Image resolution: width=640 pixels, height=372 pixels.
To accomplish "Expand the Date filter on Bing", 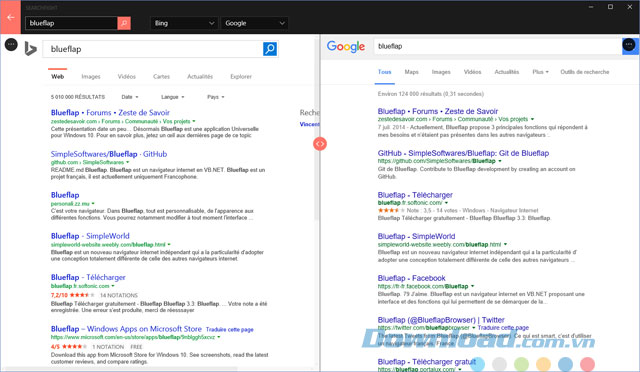I will [130, 97].
